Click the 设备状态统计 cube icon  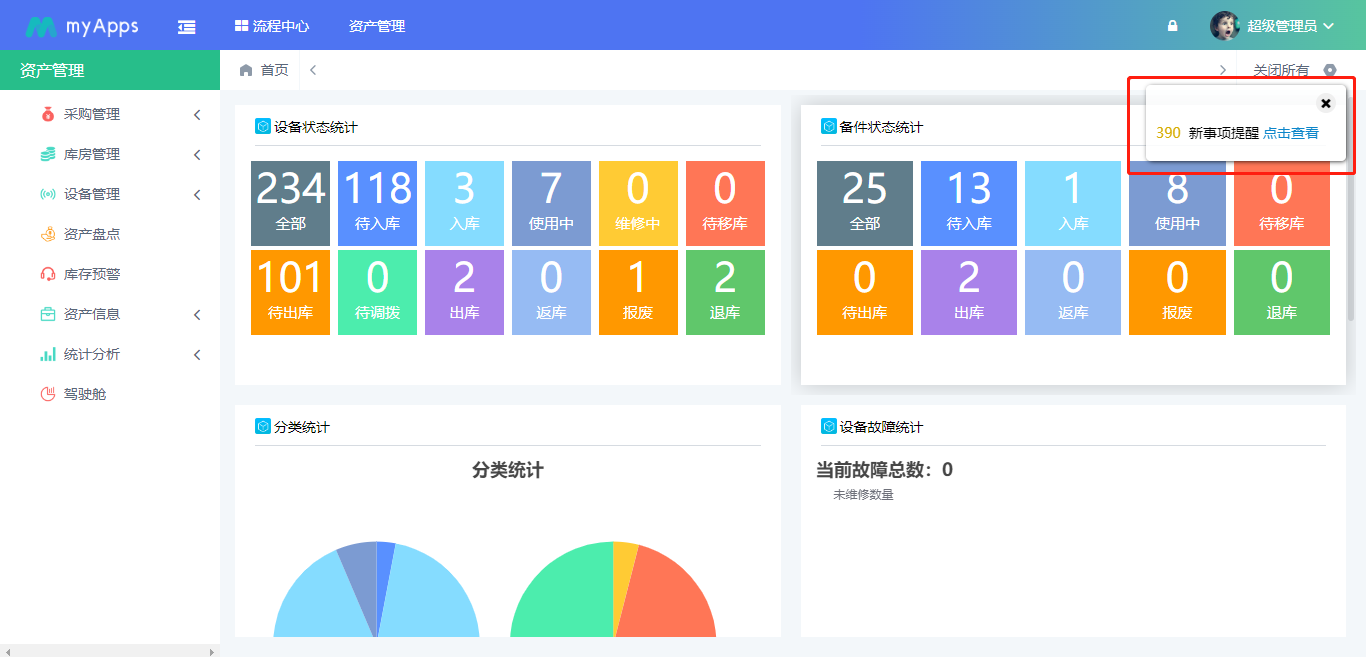click(263, 127)
